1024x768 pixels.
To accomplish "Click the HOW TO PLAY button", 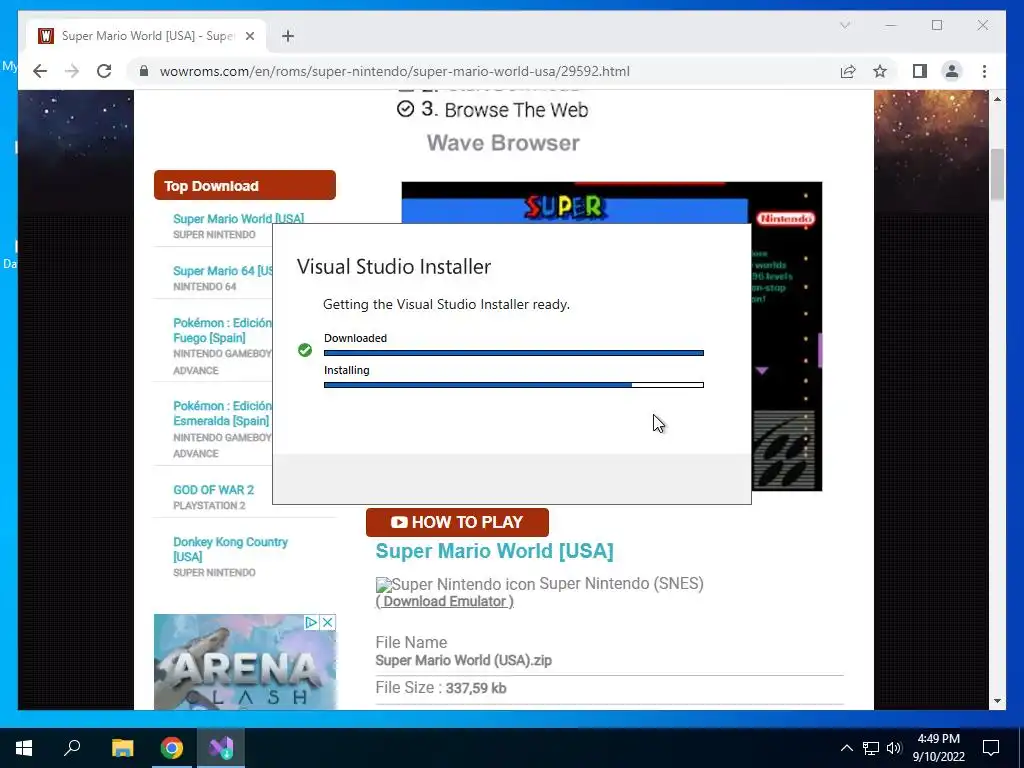I will click(457, 522).
